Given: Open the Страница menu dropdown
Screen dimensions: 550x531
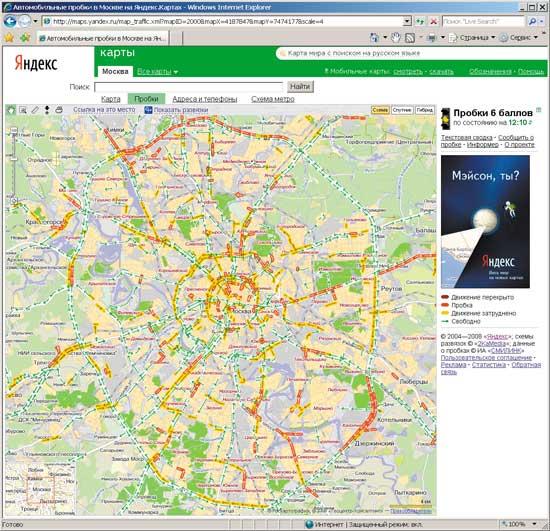Looking at the screenshot, I should tap(472, 38).
